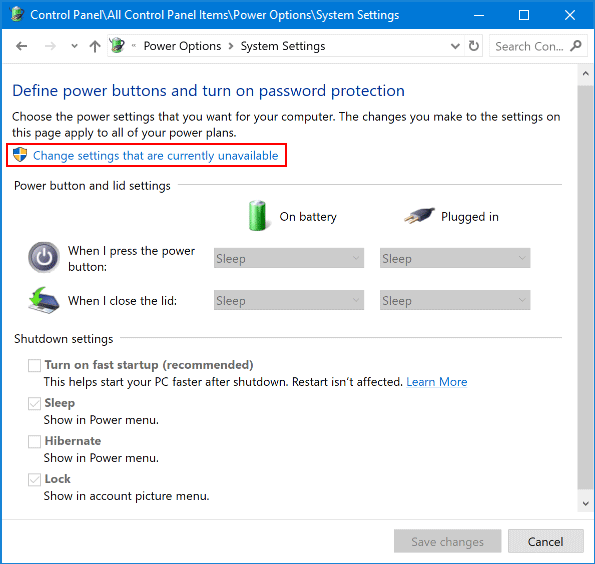Open the close lid Plugged in dropdown
Image resolution: width=595 pixels, height=564 pixels.
[x=455, y=301]
